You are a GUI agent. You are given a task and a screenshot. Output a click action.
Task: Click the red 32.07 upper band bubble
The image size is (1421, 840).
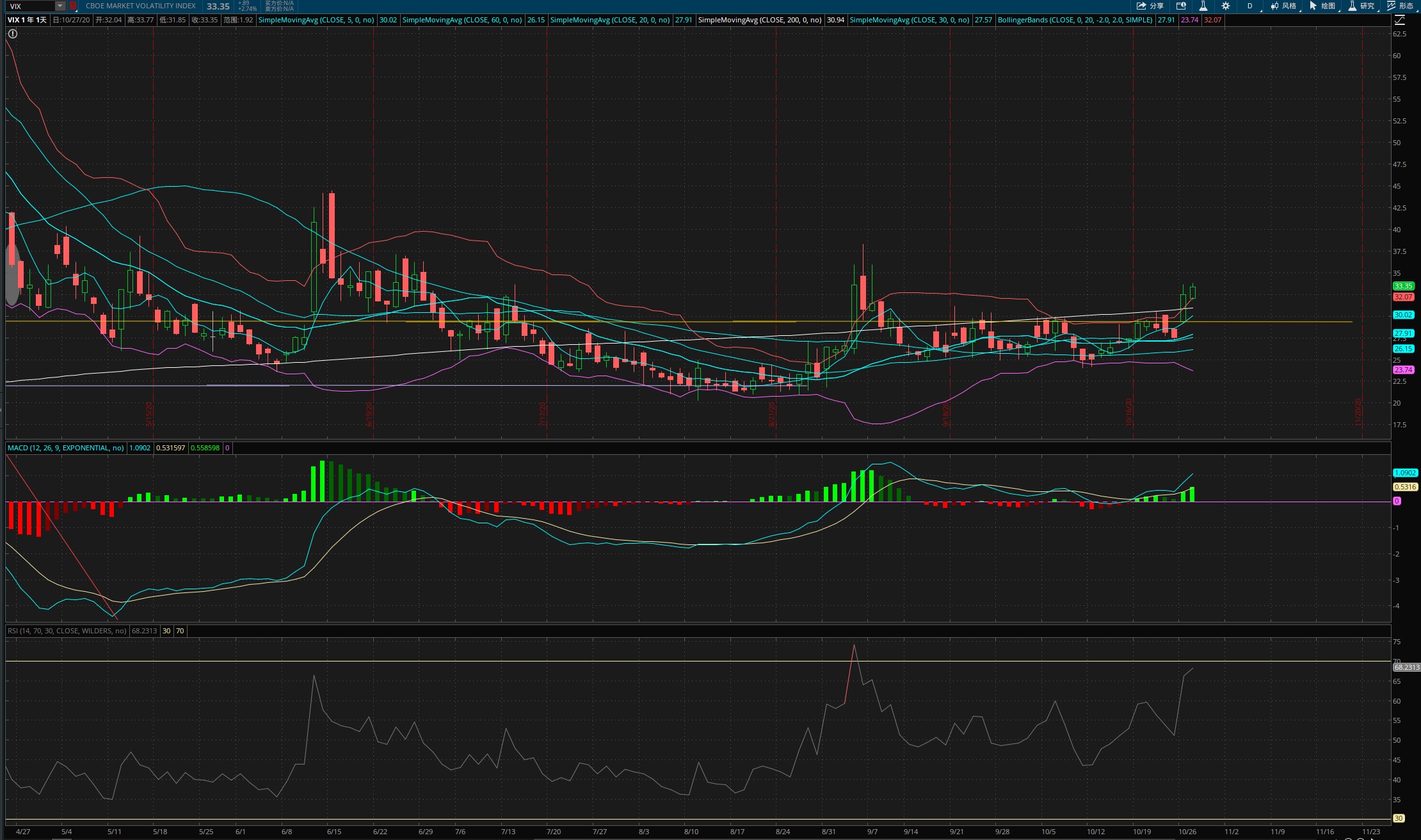[1404, 297]
